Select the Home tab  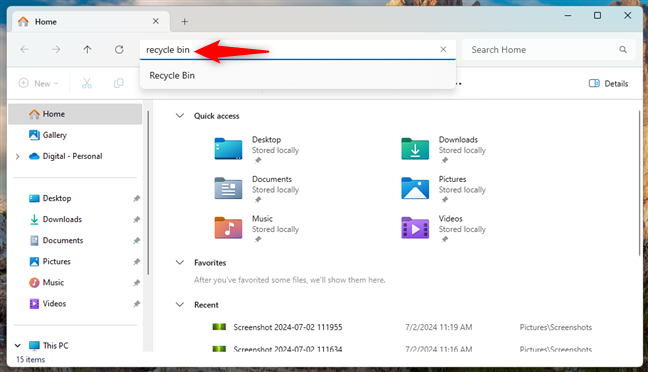coord(91,21)
